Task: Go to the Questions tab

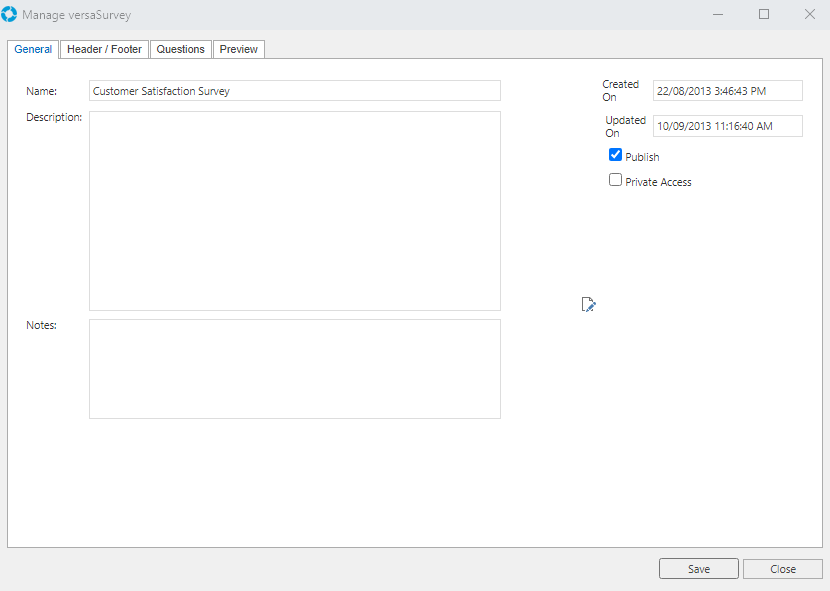Action: [180, 49]
